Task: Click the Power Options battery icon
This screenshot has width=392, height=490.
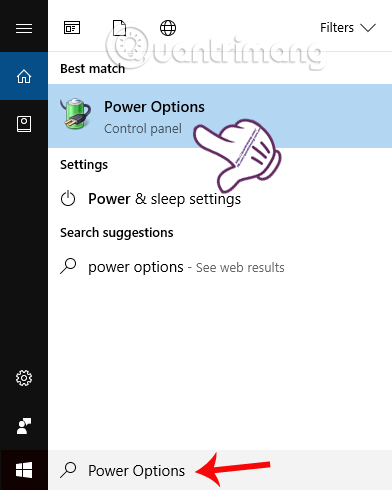Action: coord(76,114)
